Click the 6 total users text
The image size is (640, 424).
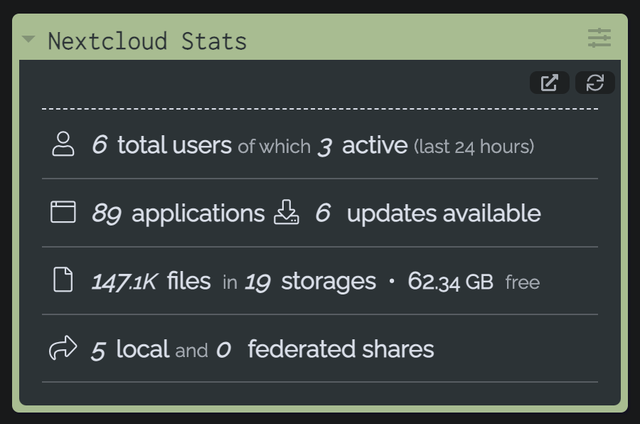[x=162, y=145]
